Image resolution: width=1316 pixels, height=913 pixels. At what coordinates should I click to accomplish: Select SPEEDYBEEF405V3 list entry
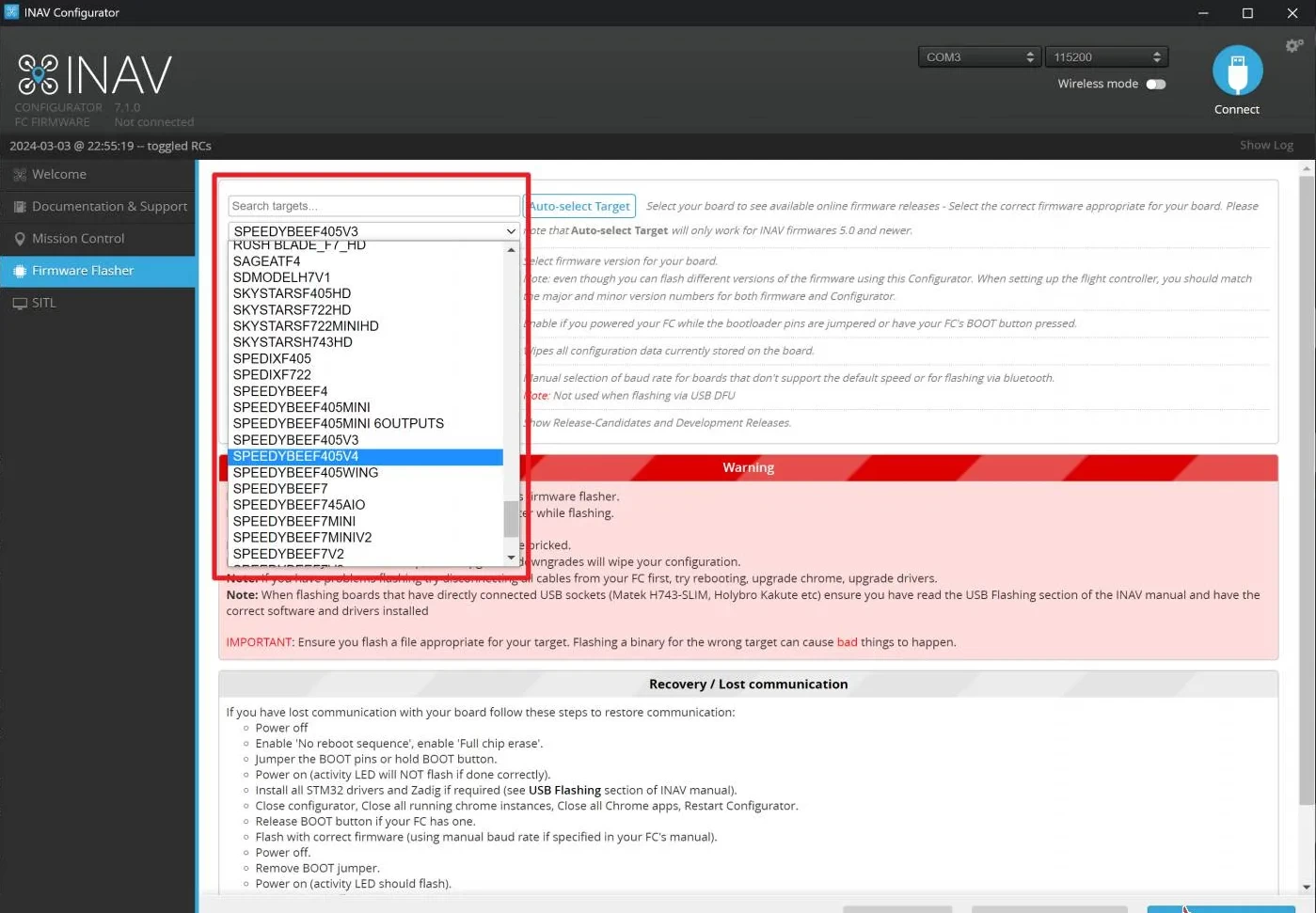[365, 439]
